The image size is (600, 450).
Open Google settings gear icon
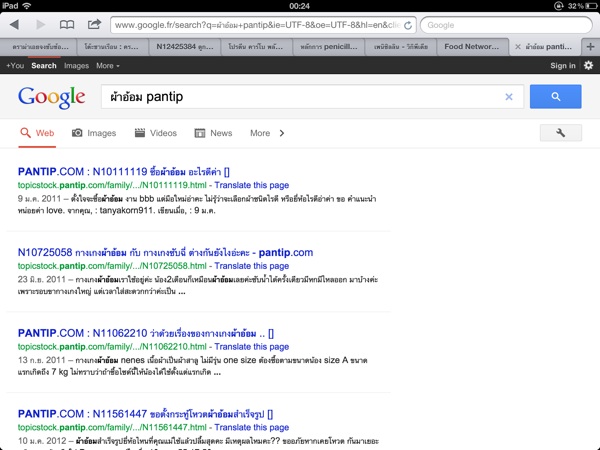(x=588, y=65)
